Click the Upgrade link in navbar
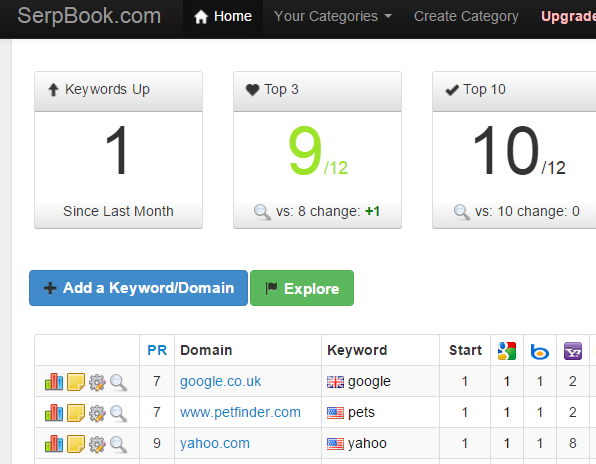596x464 pixels. 568,16
